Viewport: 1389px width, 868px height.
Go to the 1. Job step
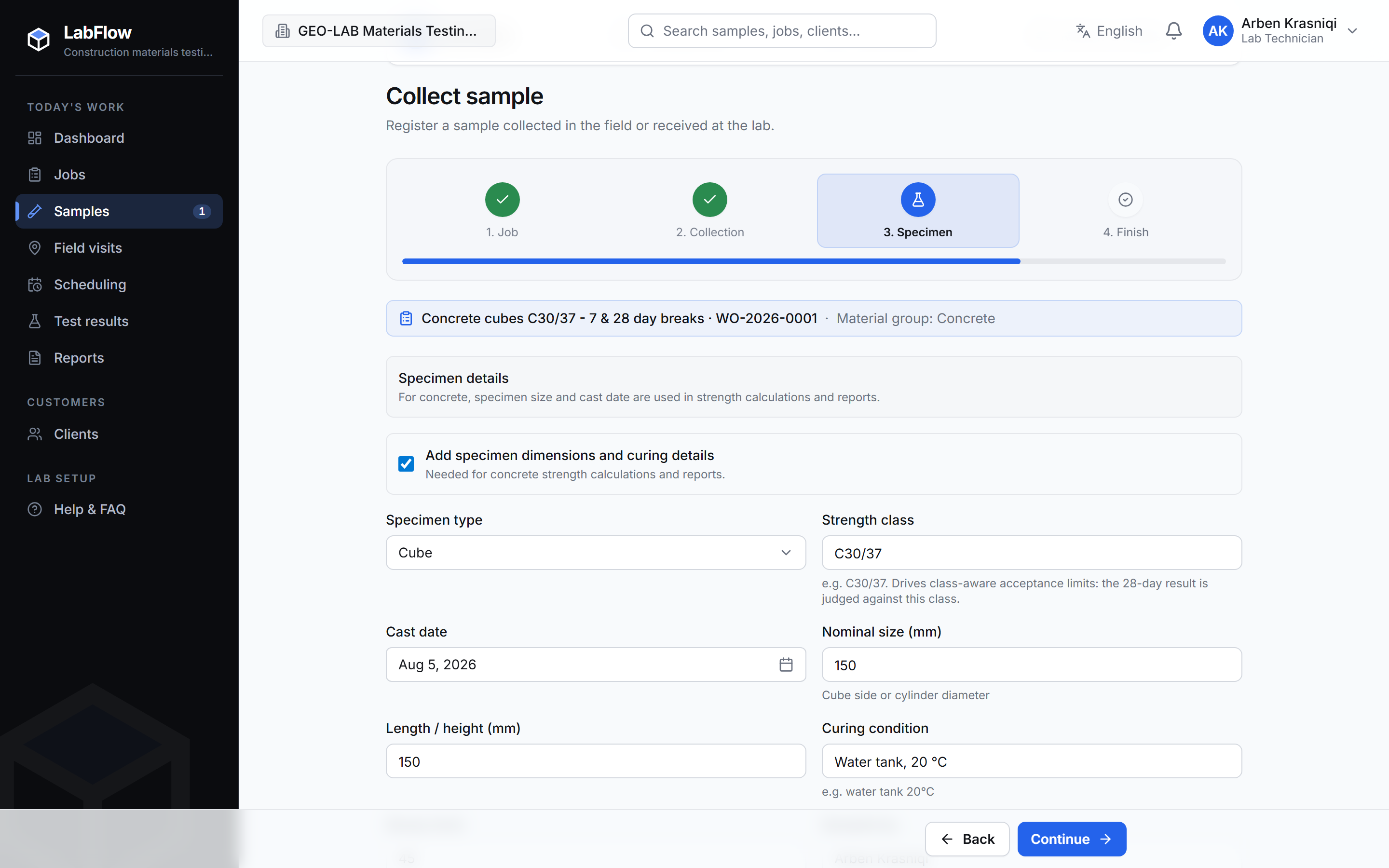click(x=502, y=211)
